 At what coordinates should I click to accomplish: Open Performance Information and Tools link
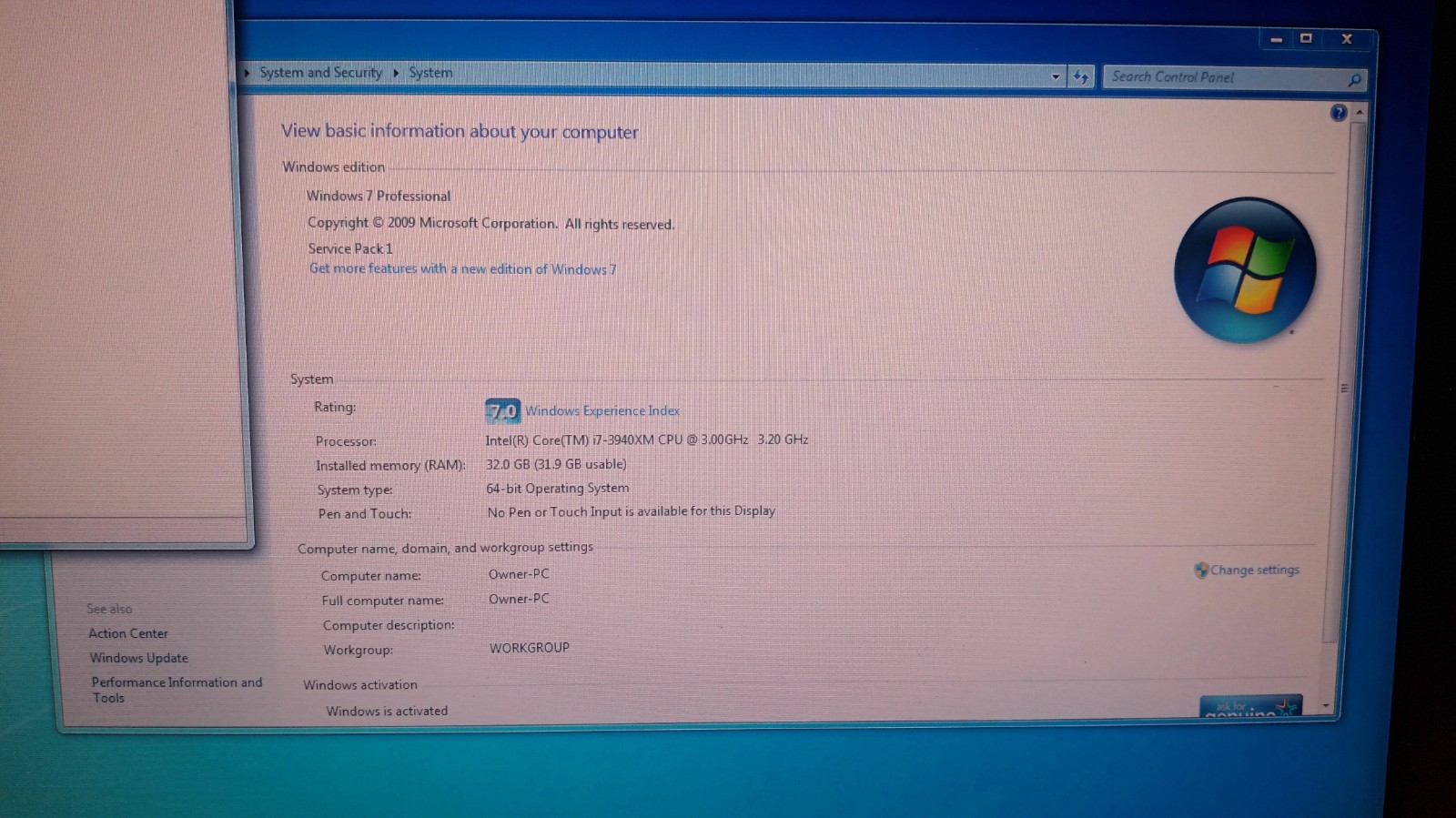coord(177,690)
